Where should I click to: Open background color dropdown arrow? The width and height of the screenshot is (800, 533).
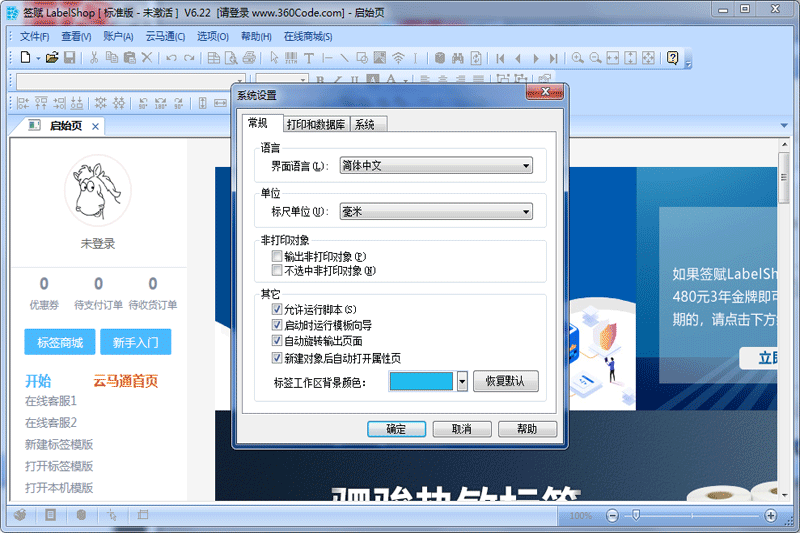coord(462,381)
